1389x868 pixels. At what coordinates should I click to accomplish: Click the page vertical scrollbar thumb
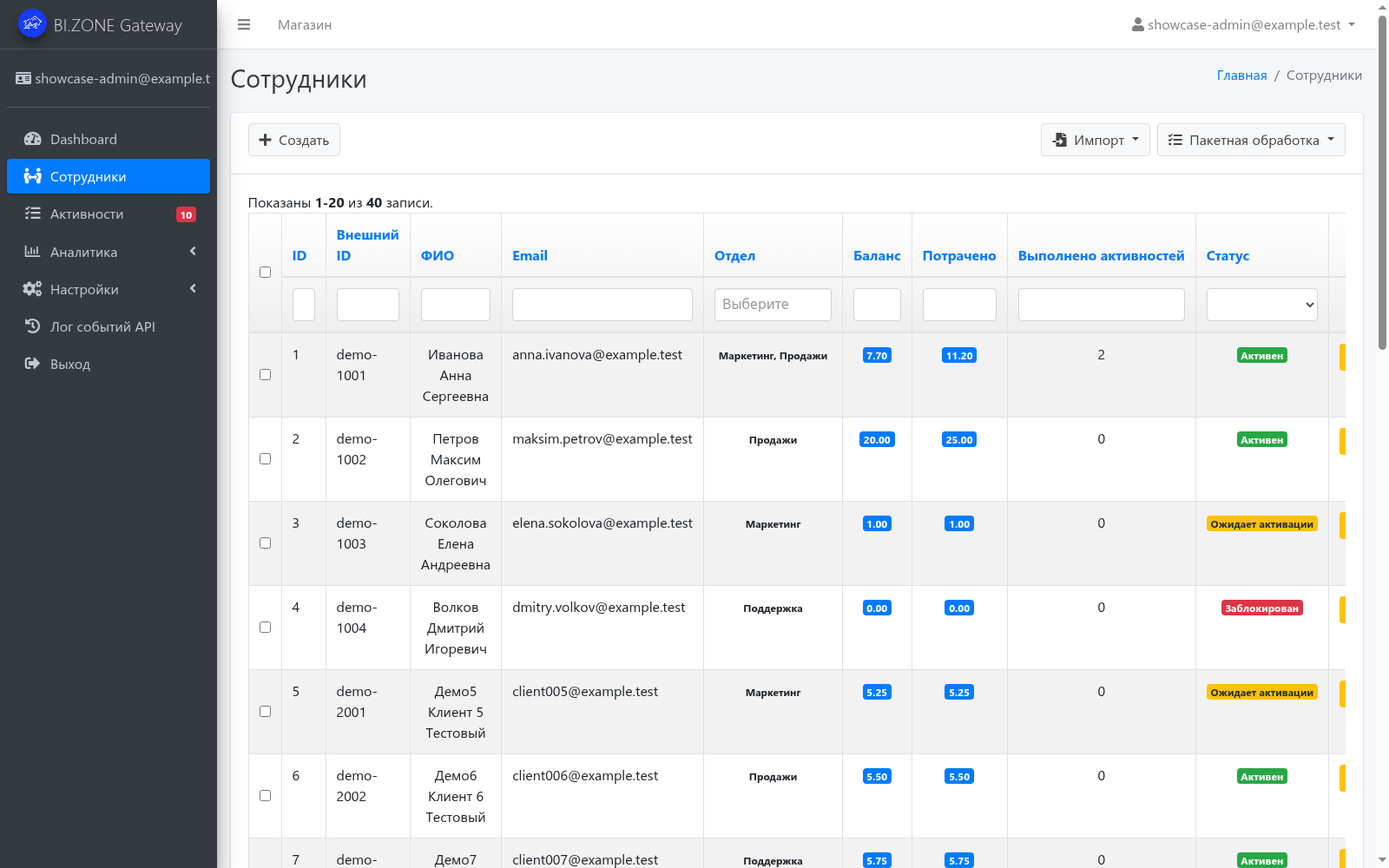point(1382,182)
